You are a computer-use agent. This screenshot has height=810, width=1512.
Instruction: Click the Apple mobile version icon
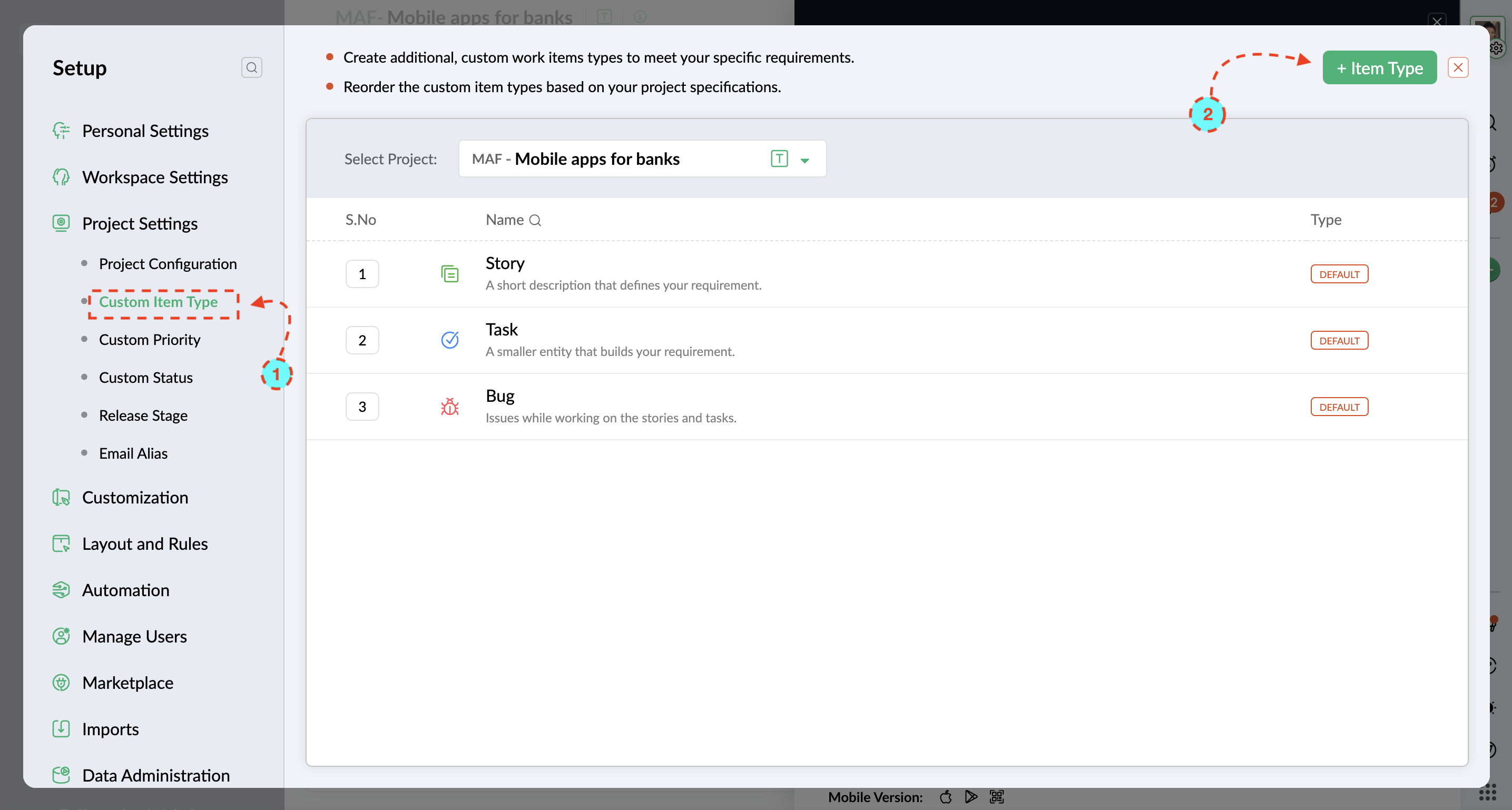tap(945, 796)
